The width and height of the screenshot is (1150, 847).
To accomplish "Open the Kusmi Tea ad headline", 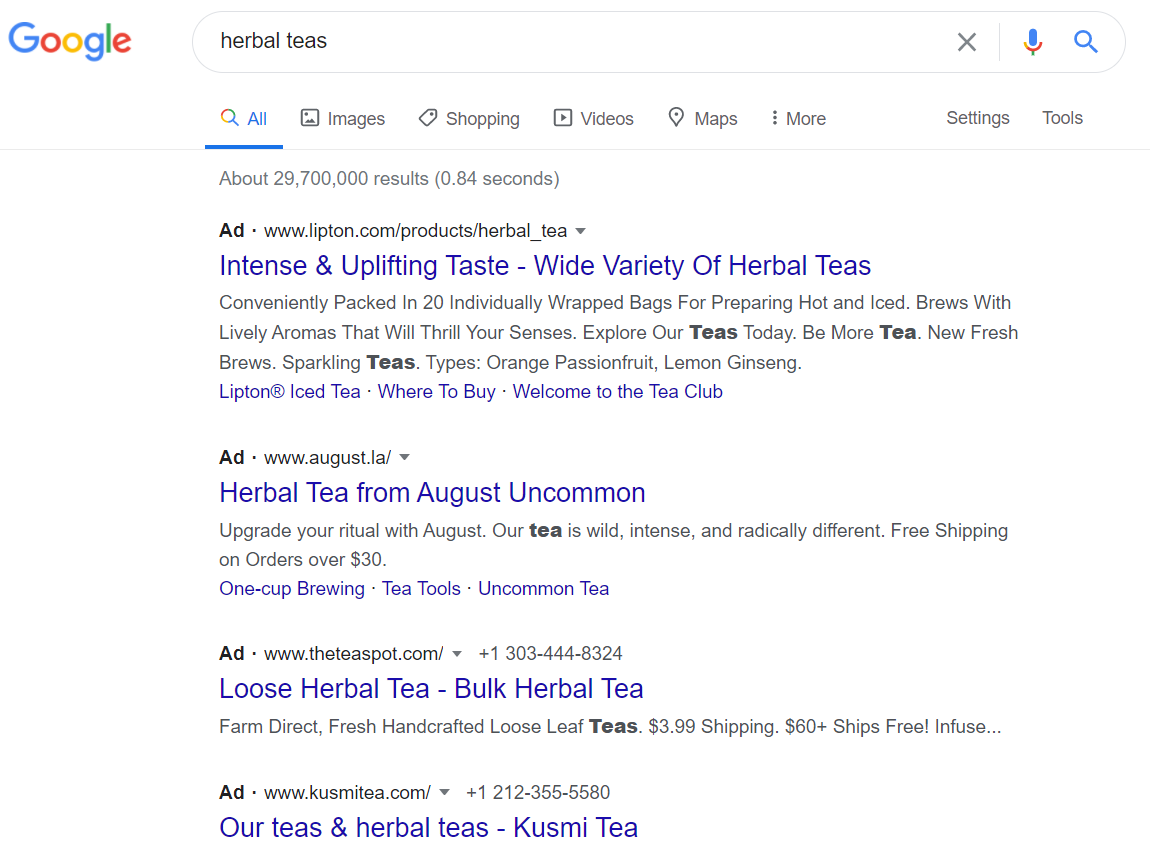I will (x=428, y=827).
